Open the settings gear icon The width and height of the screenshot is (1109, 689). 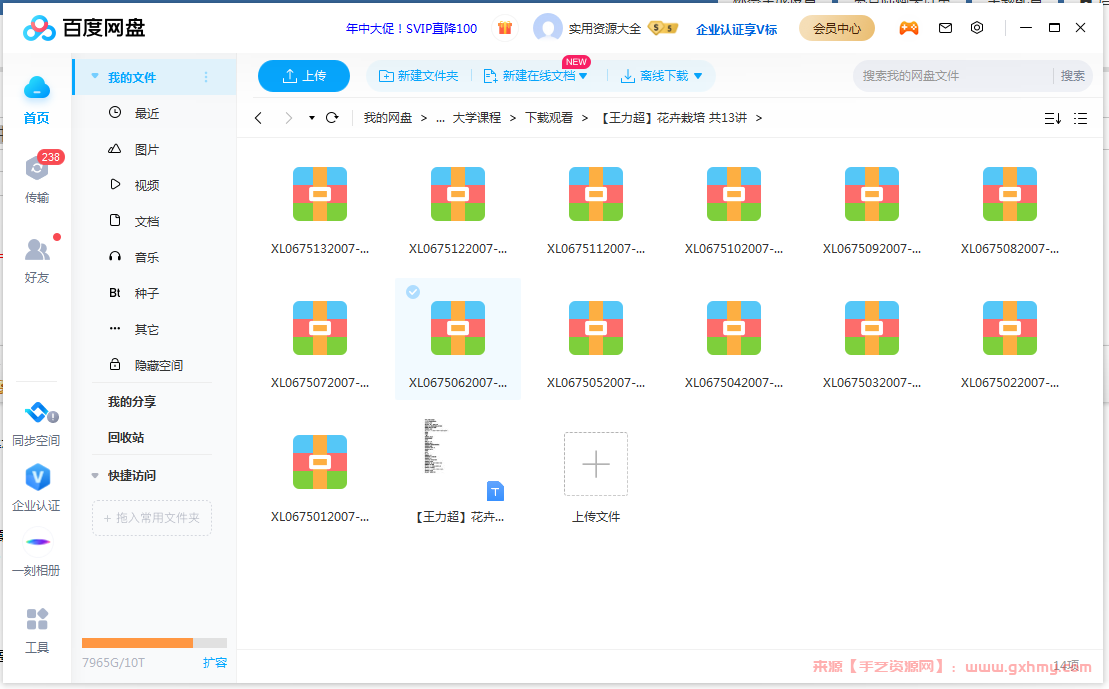point(977,28)
